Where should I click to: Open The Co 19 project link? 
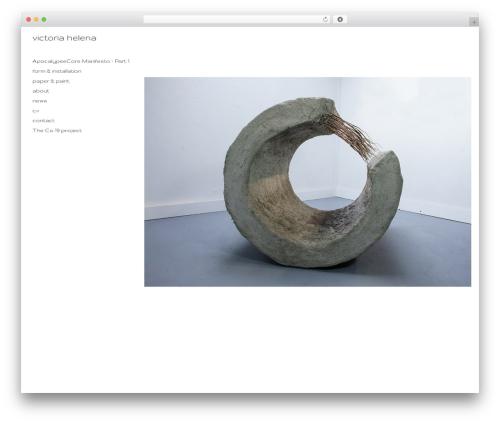pos(57,130)
